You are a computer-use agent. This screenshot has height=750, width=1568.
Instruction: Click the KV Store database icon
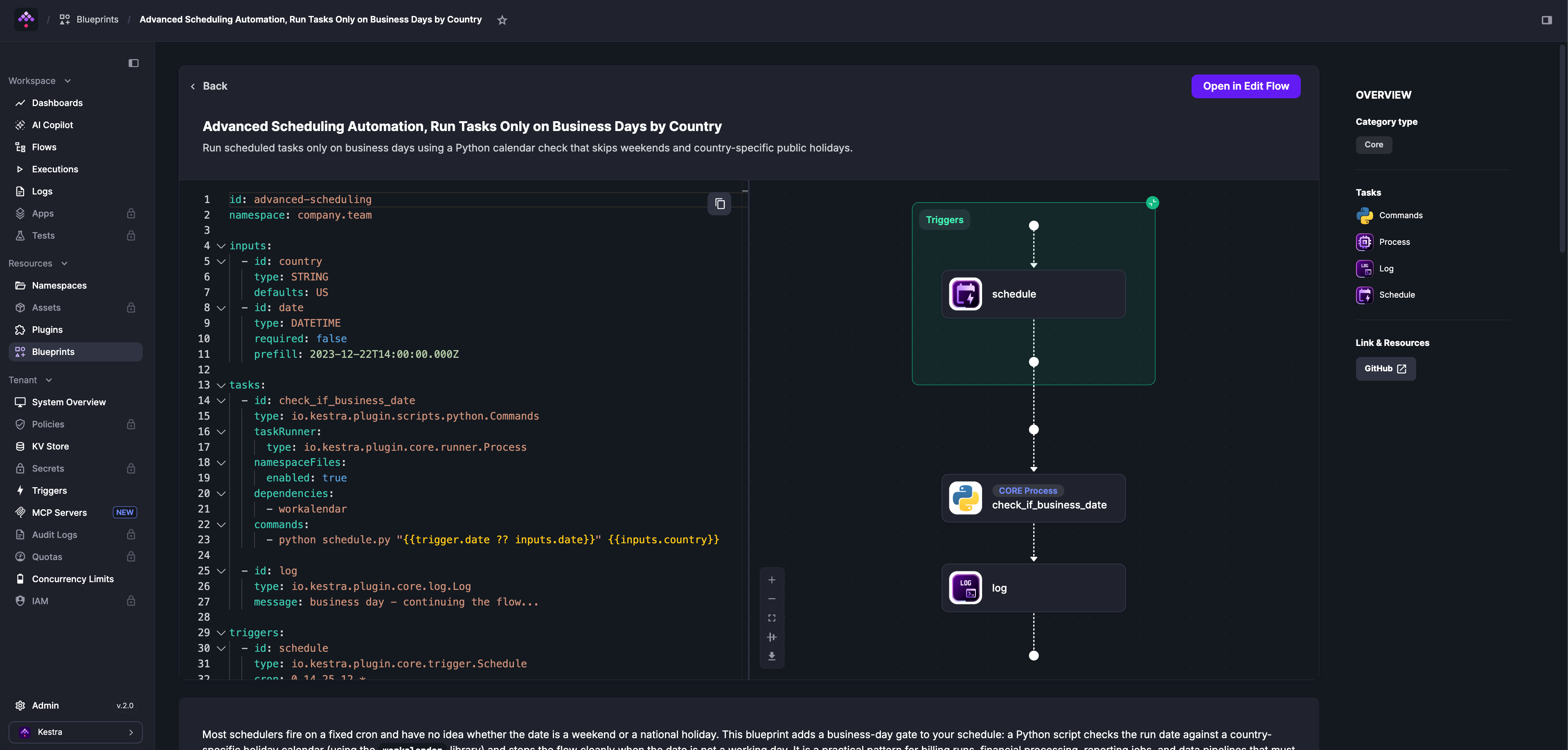click(20, 446)
